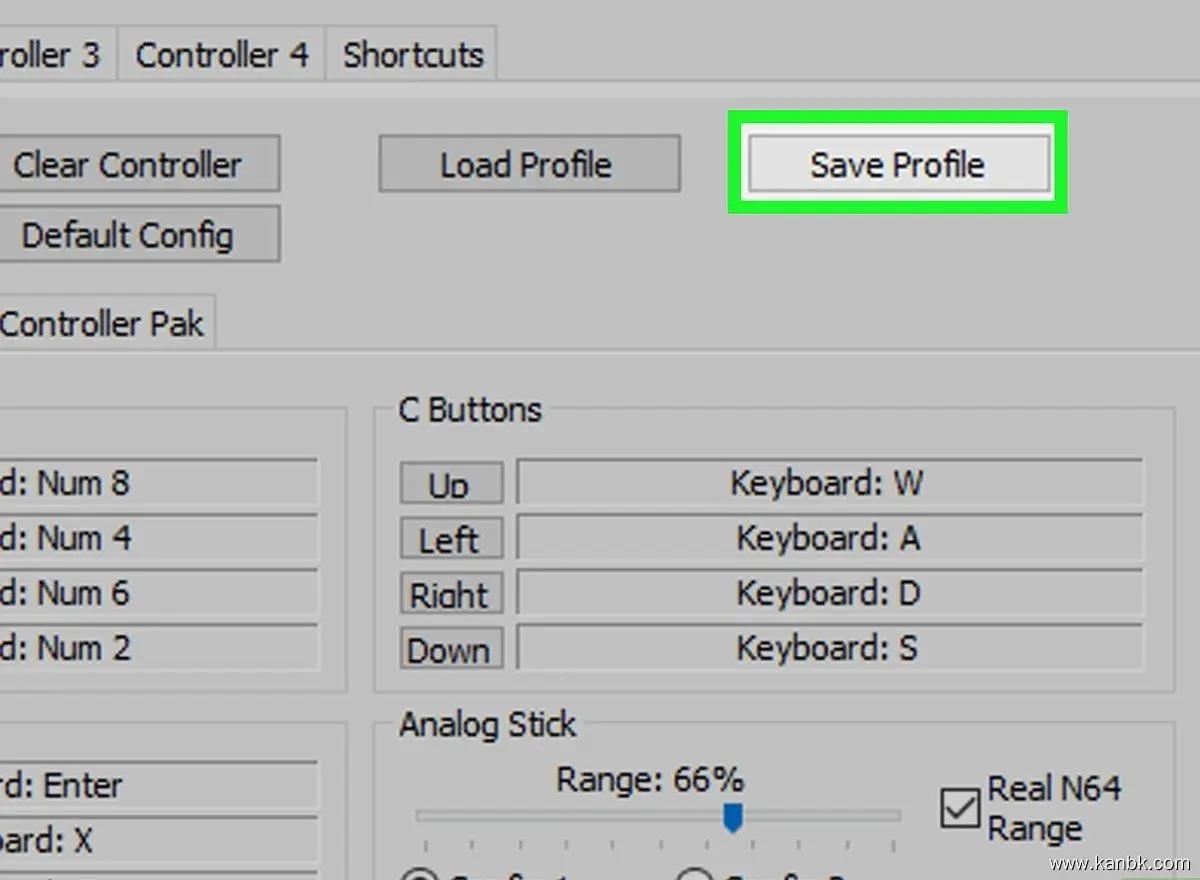Image resolution: width=1200 pixels, height=880 pixels.
Task: Select the Keyboard: W mapping field
Action: point(828,484)
